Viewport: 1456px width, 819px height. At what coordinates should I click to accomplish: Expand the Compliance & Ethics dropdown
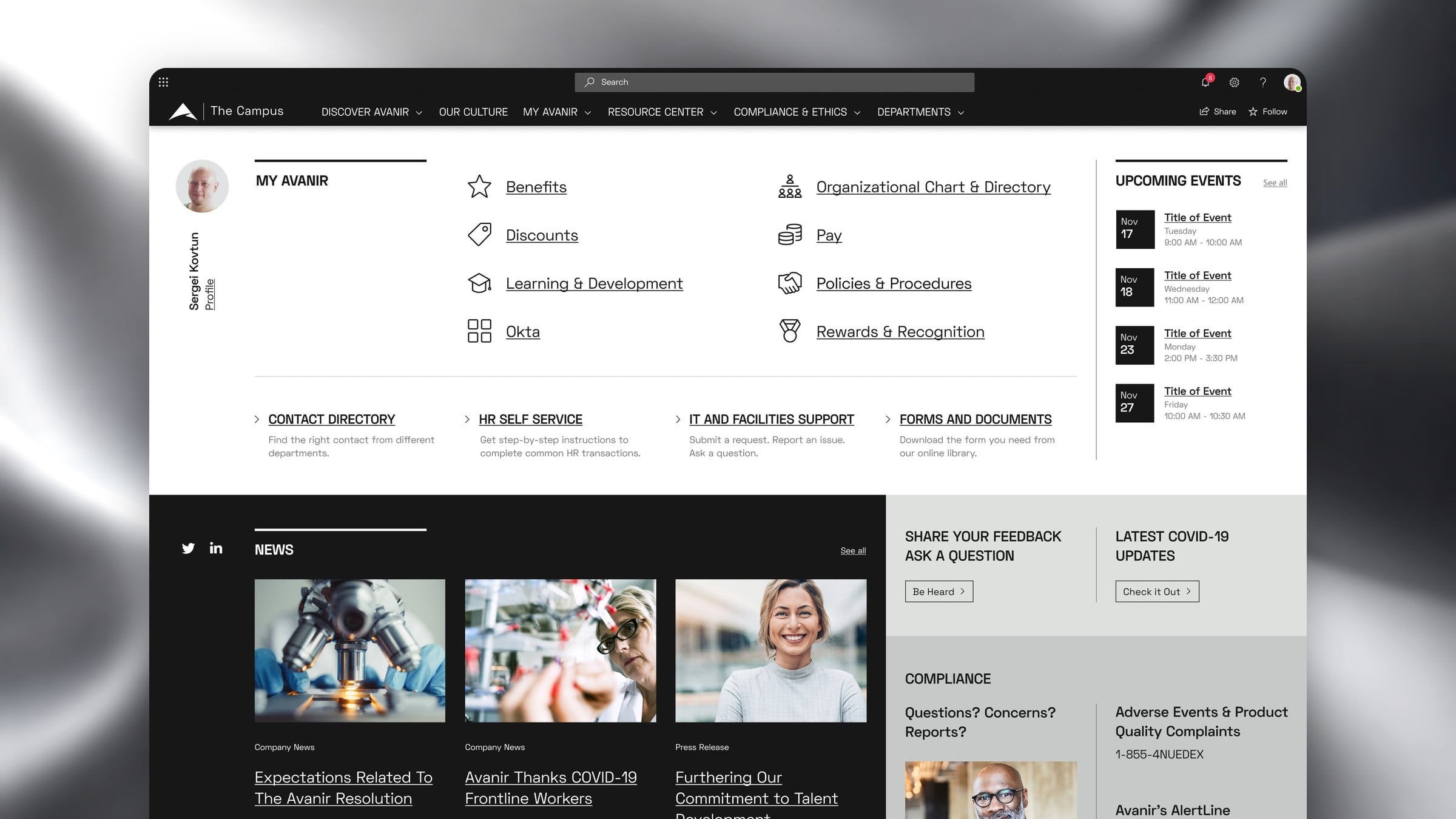pos(797,112)
